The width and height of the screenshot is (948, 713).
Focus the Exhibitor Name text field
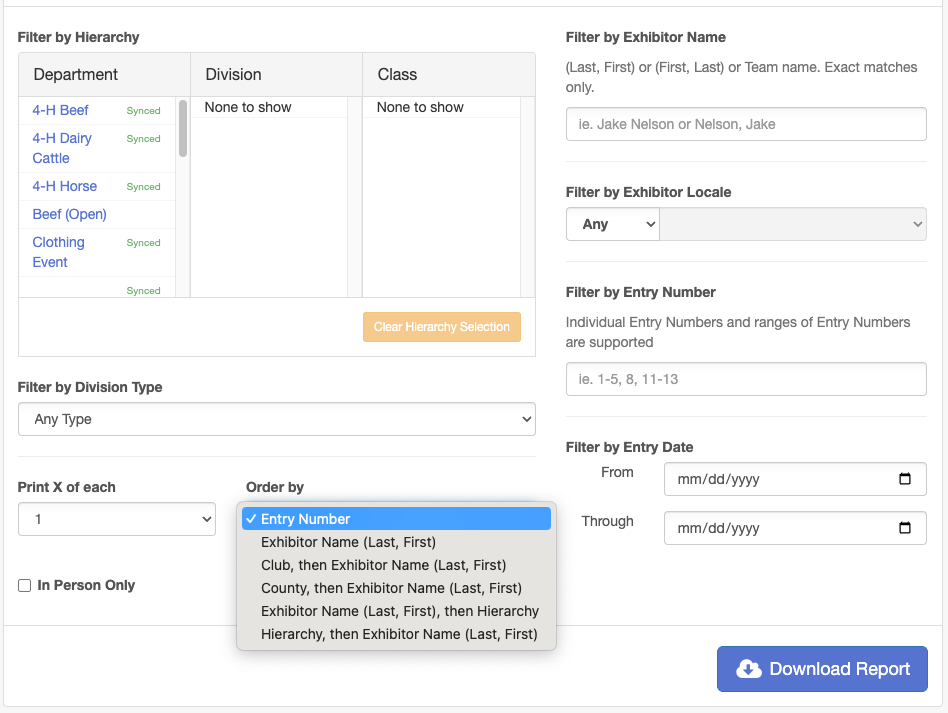click(746, 124)
